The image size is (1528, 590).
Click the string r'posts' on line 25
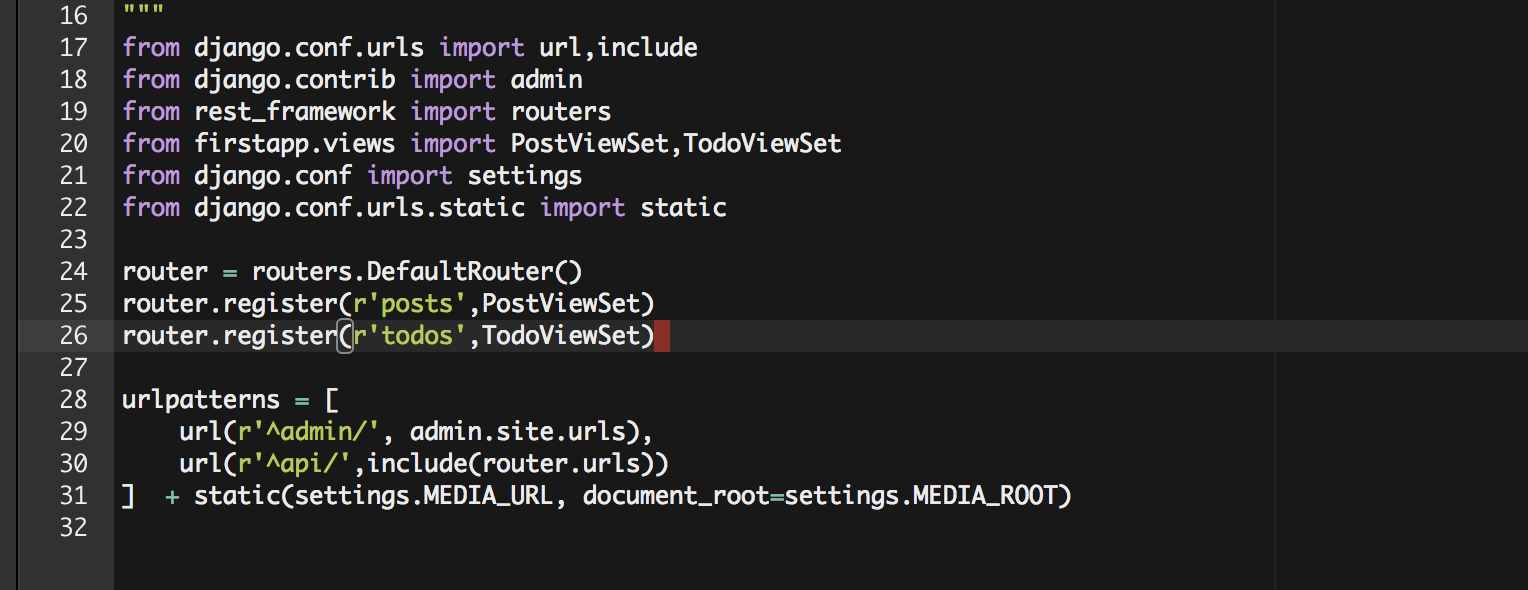click(403, 303)
